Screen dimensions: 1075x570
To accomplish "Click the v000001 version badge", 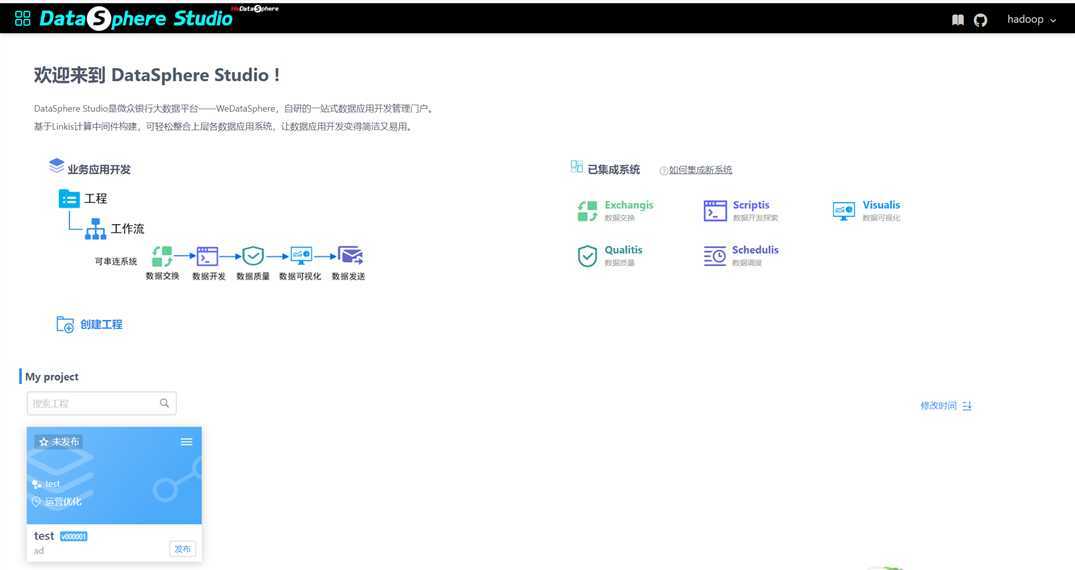I will [73, 536].
